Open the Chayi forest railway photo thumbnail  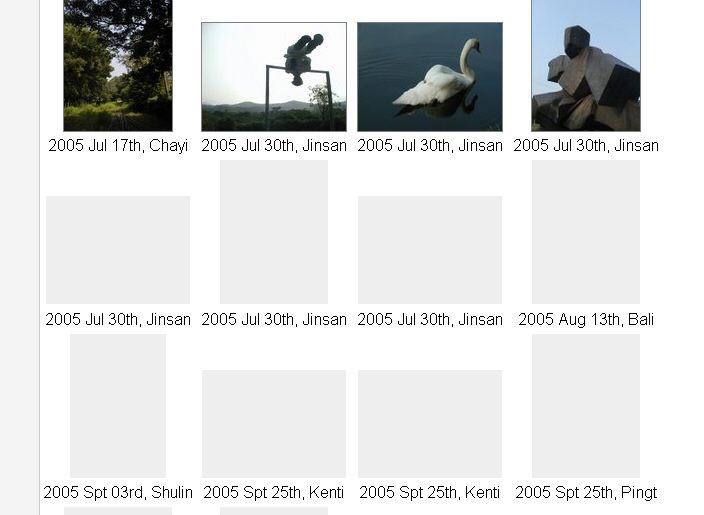(118, 66)
